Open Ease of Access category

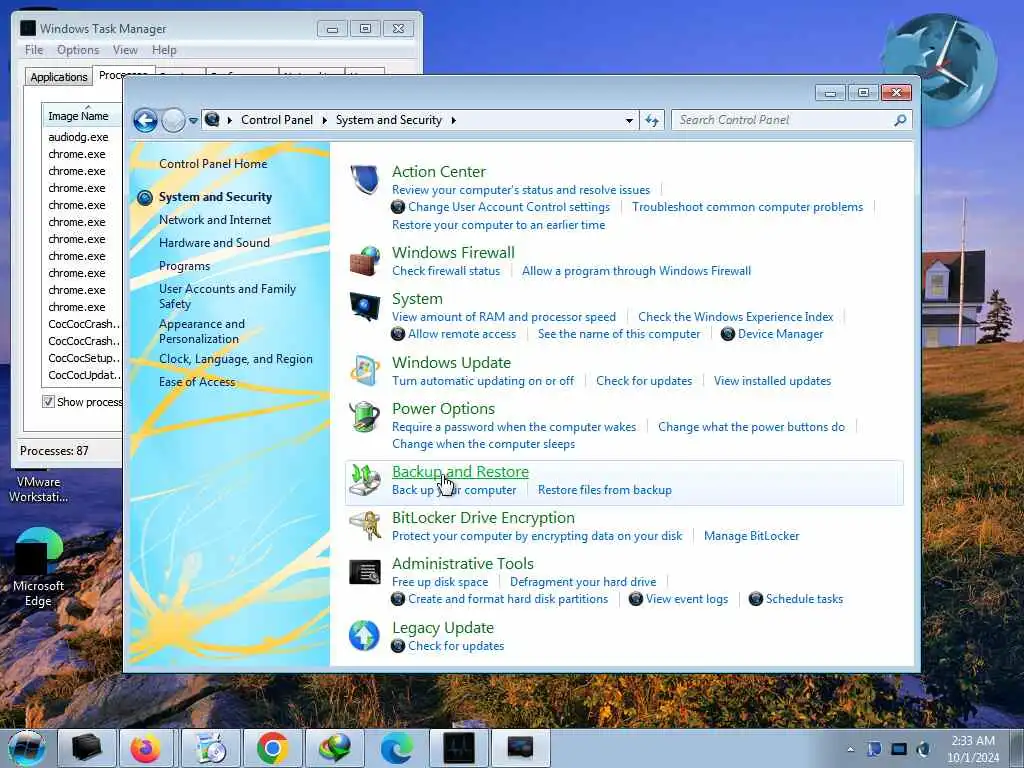[197, 382]
